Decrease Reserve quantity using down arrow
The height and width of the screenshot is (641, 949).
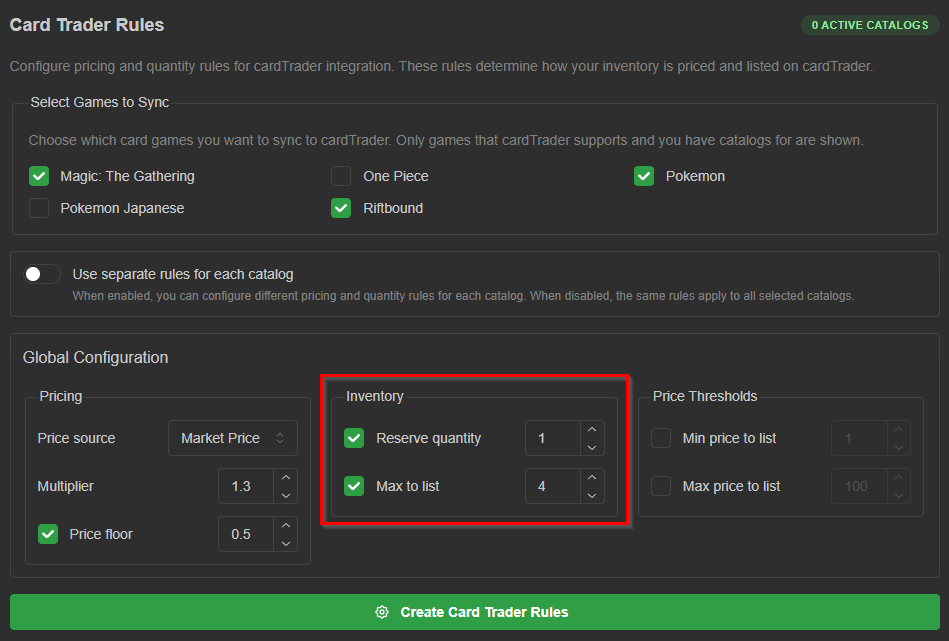592,447
